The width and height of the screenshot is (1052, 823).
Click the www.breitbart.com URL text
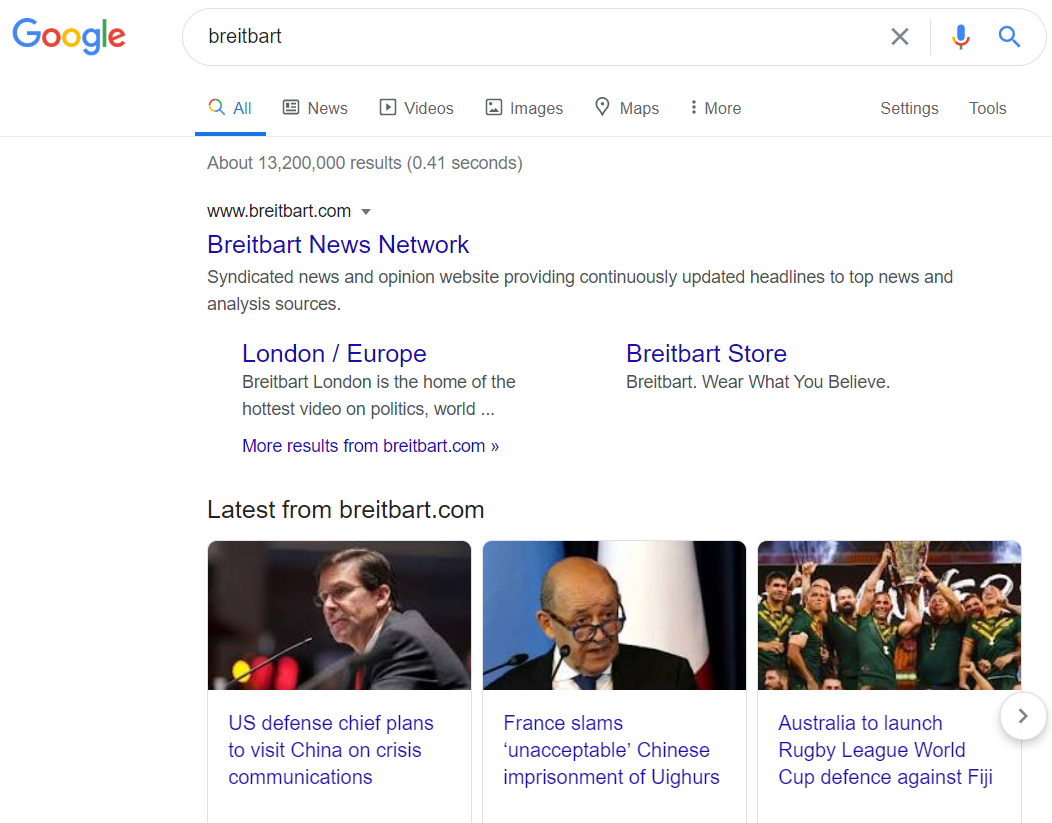pyautogui.click(x=279, y=211)
